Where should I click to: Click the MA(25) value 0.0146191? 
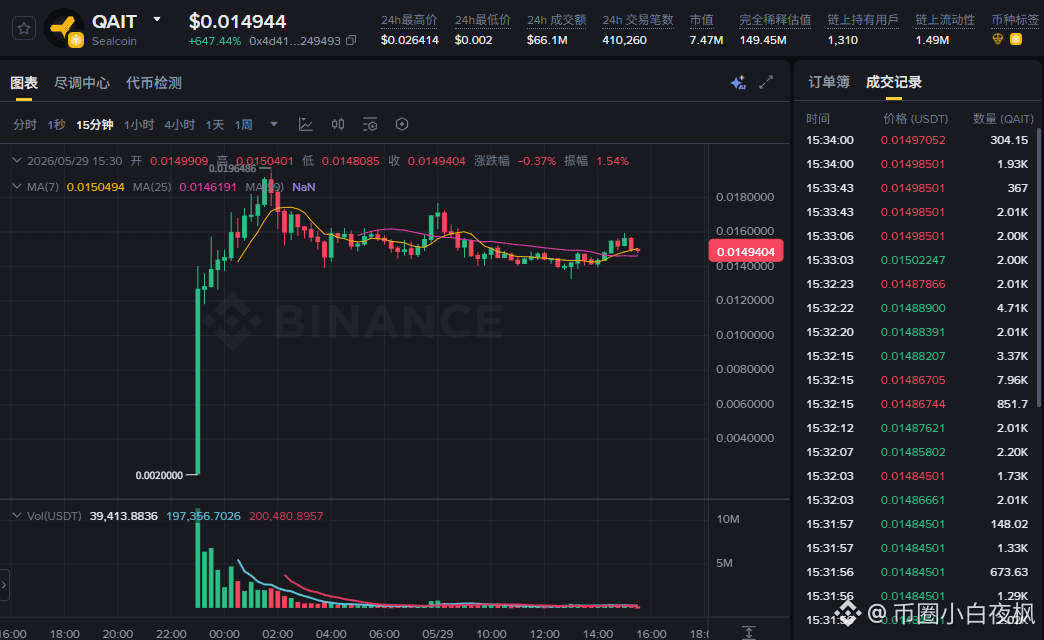(208, 187)
